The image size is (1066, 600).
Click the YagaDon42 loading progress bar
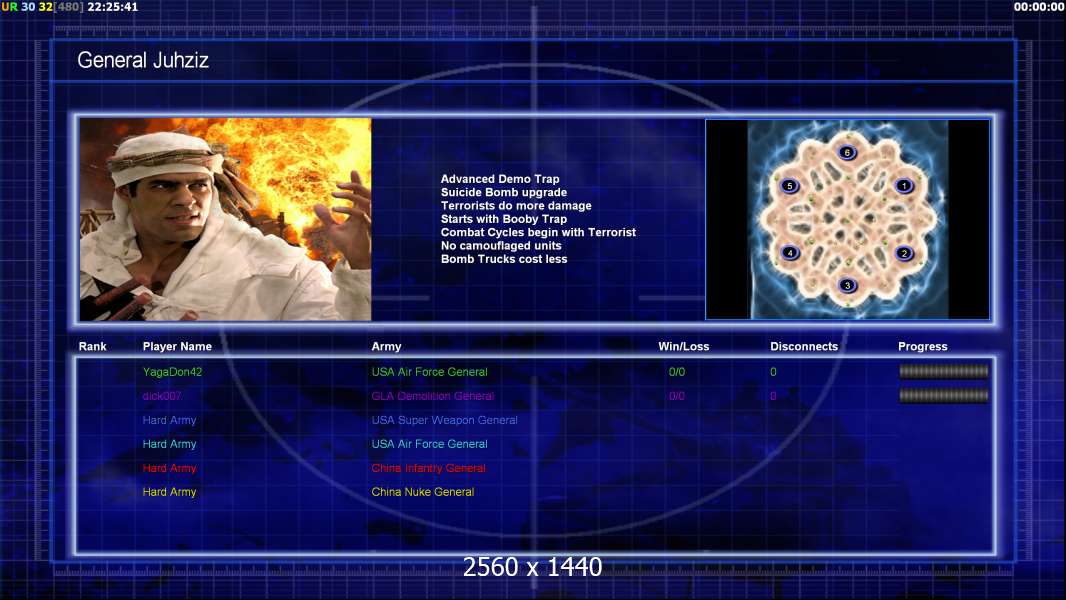[x=944, y=371]
